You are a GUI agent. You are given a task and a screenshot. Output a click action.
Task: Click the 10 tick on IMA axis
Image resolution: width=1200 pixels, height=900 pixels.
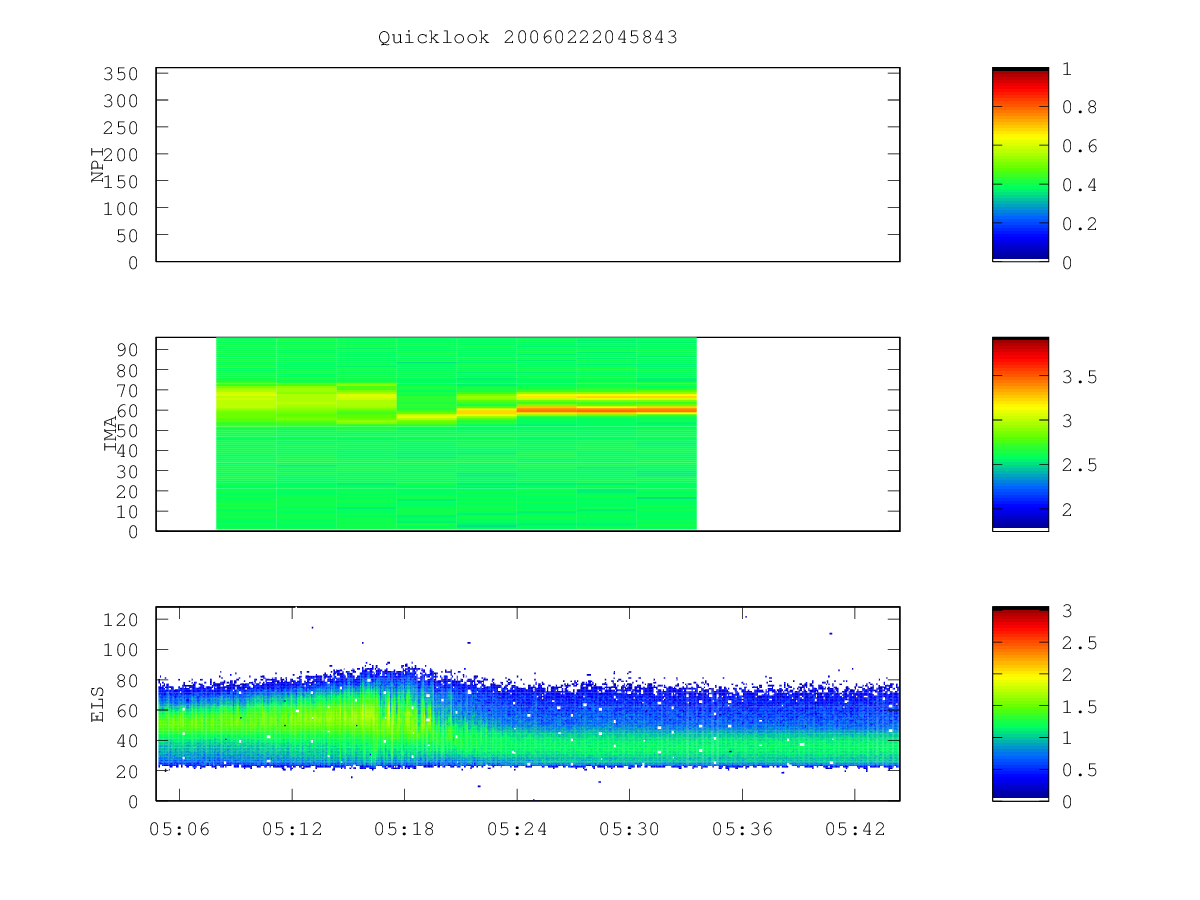[x=125, y=511]
